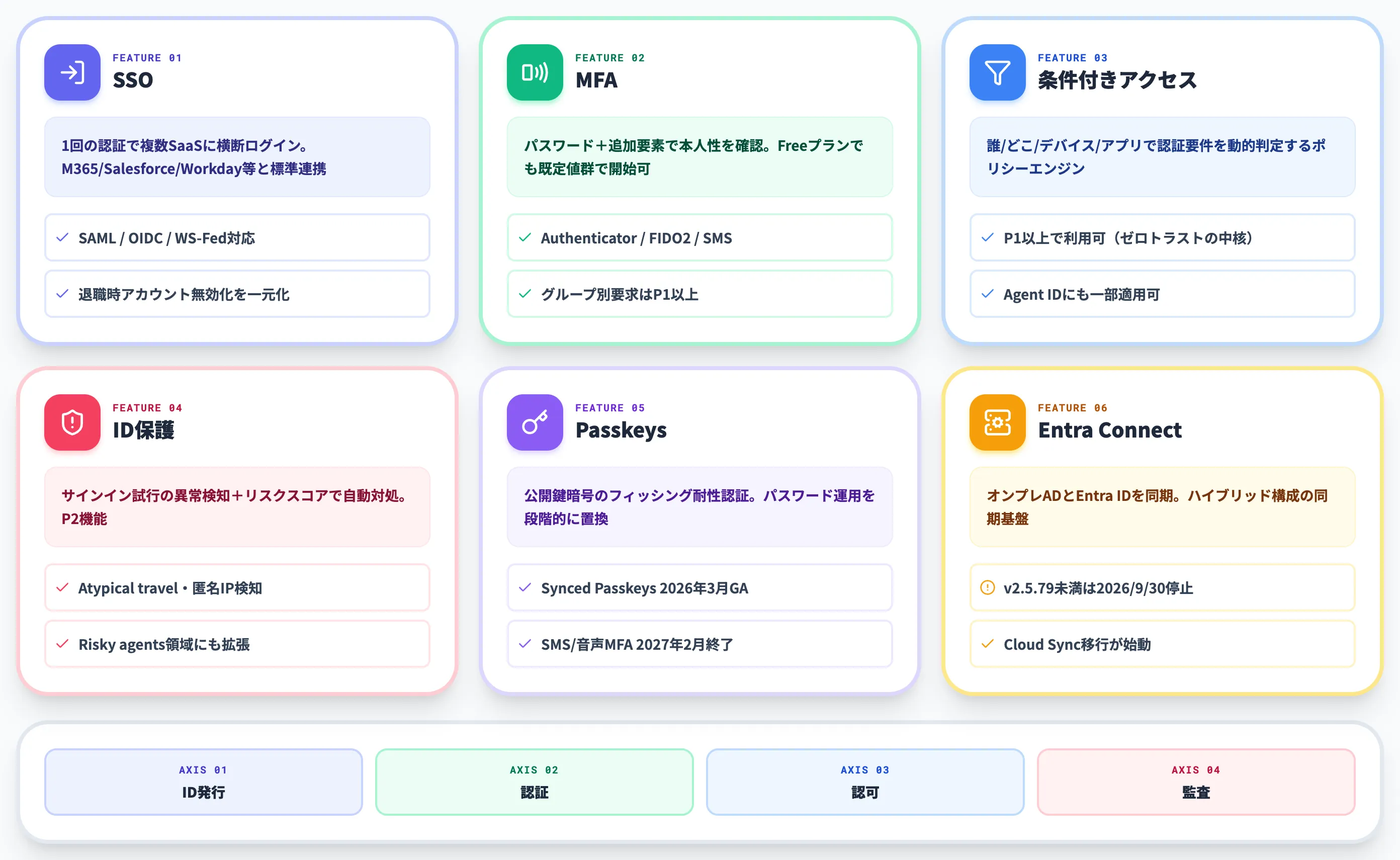Click the Entra Connect heading
The image size is (1400, 860).
pyautogui.click(x=1109, y=430)
